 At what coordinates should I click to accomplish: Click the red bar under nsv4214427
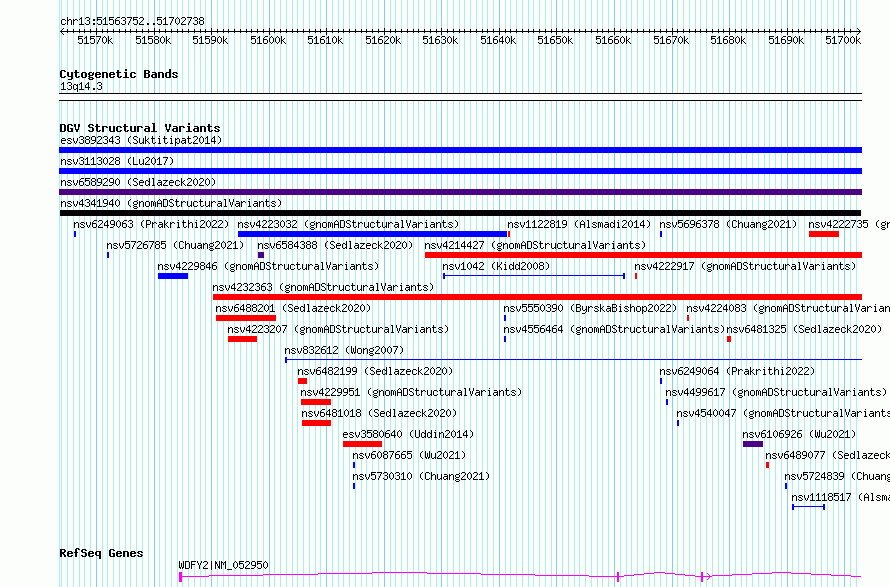click(643, 255)
